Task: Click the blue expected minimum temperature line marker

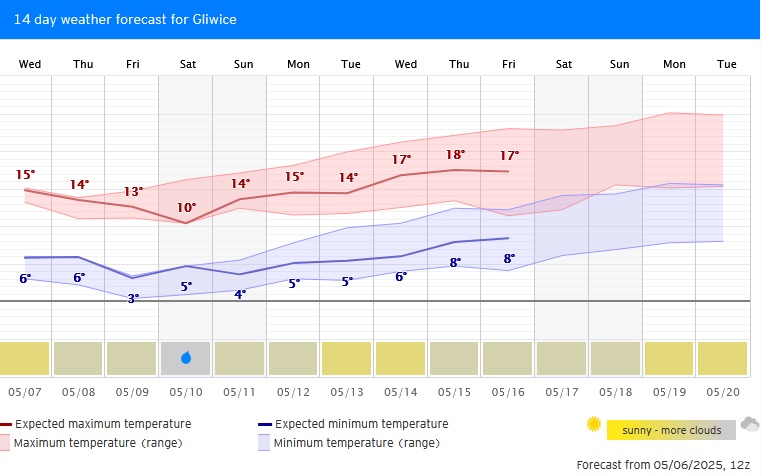Action: pos(265,424)
